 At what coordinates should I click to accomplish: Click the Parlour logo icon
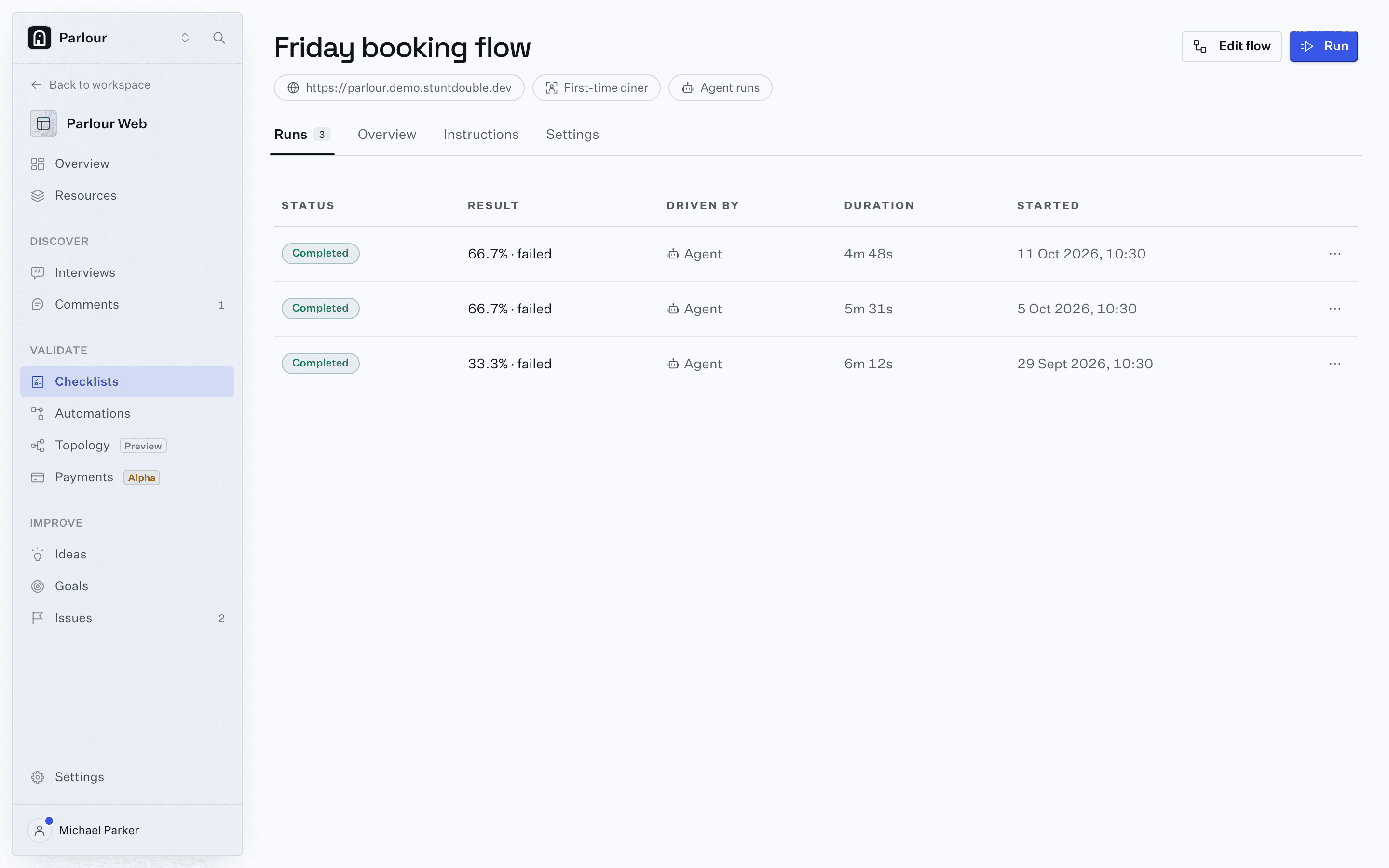40,38
